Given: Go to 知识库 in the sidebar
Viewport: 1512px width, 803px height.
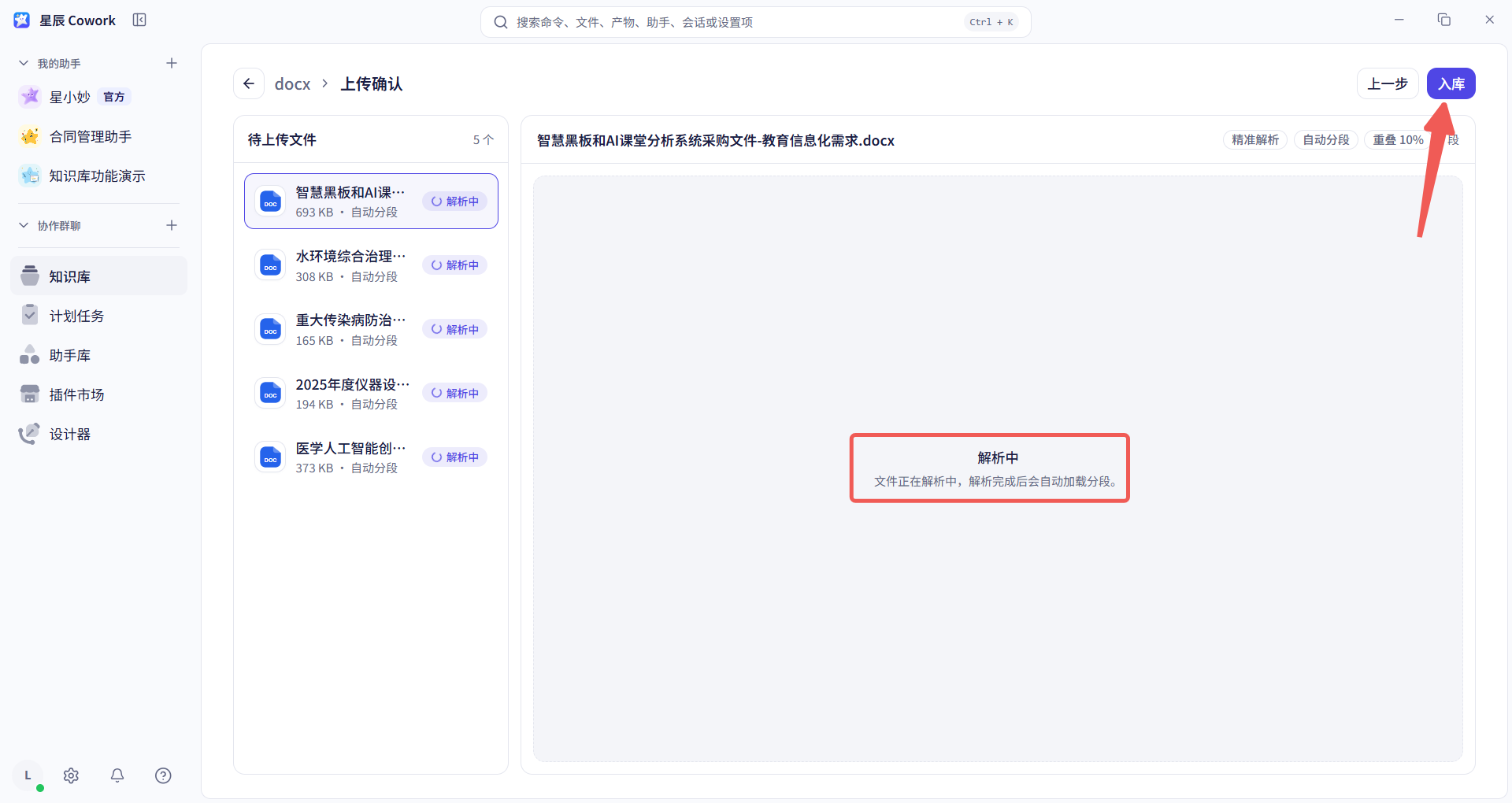Looking at the screenshot, I should [99, 276].
